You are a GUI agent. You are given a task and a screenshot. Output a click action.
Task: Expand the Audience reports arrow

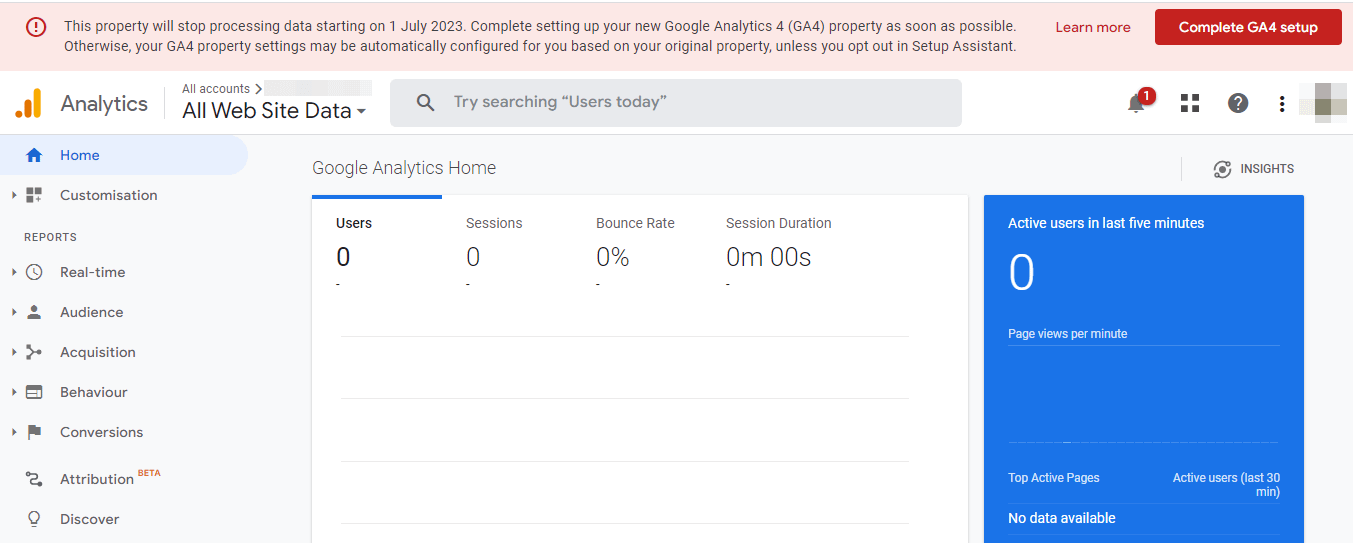tap(14, 312)
